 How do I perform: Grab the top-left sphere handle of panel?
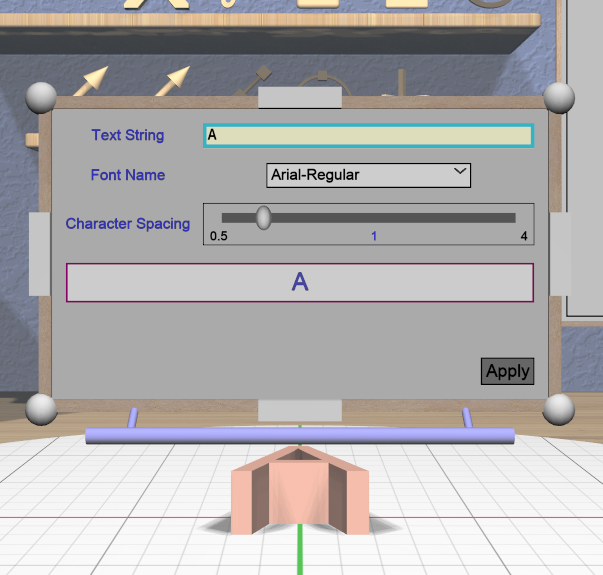(x=41, y=98)
